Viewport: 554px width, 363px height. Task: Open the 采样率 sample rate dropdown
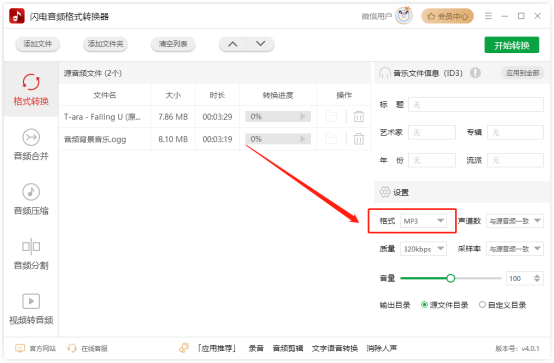pos(515,249)
